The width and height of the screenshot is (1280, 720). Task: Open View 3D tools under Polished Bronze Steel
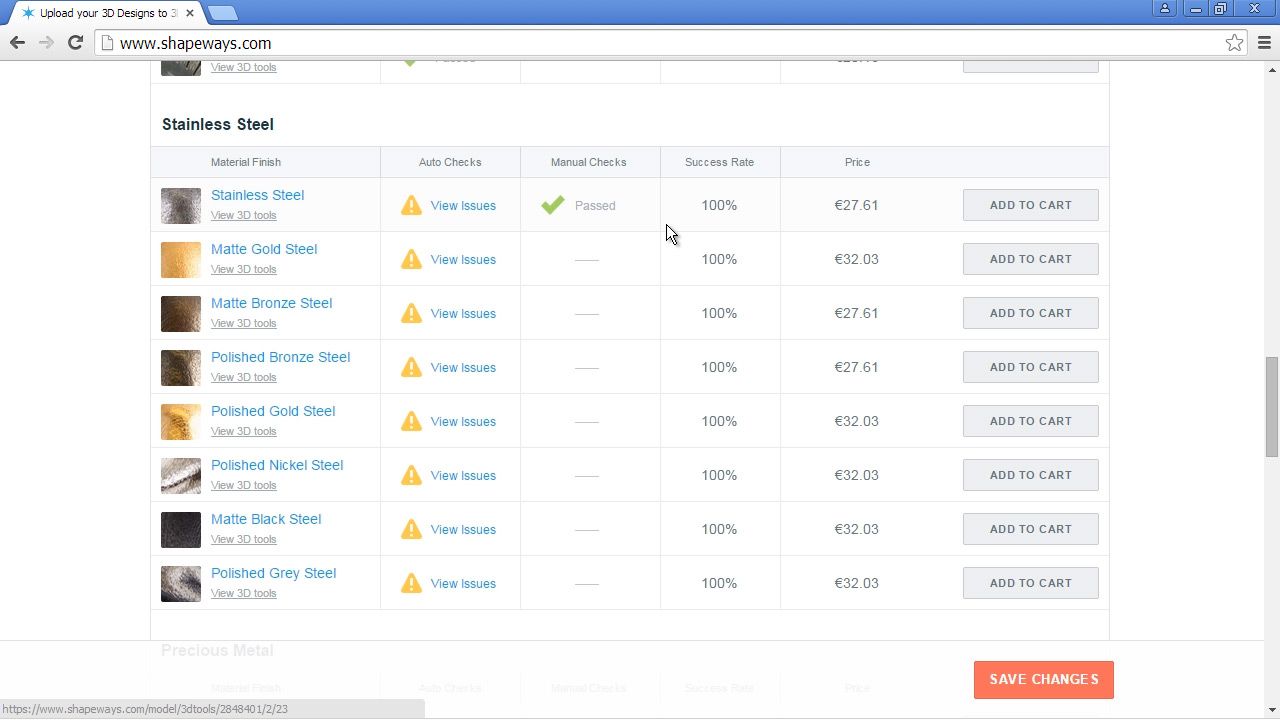[243, 377]
